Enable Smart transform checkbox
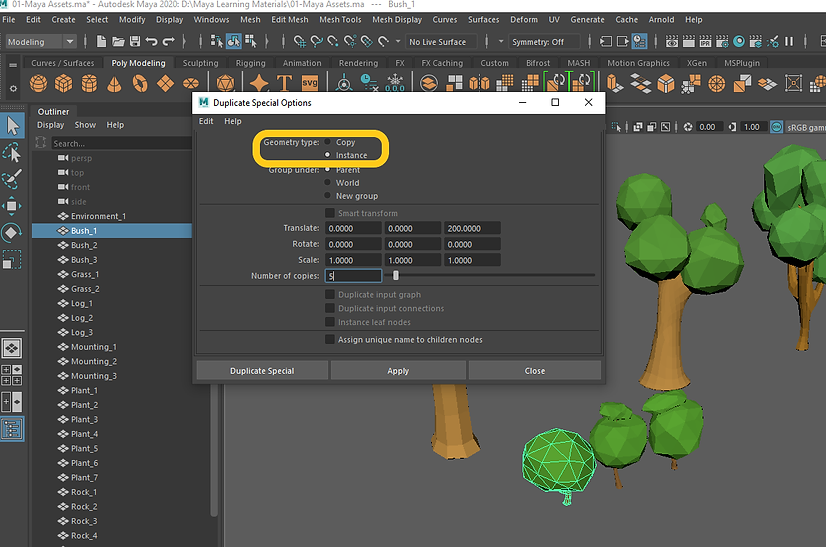The width and height of the screenshot is (826, 547). tap(330, 213)
